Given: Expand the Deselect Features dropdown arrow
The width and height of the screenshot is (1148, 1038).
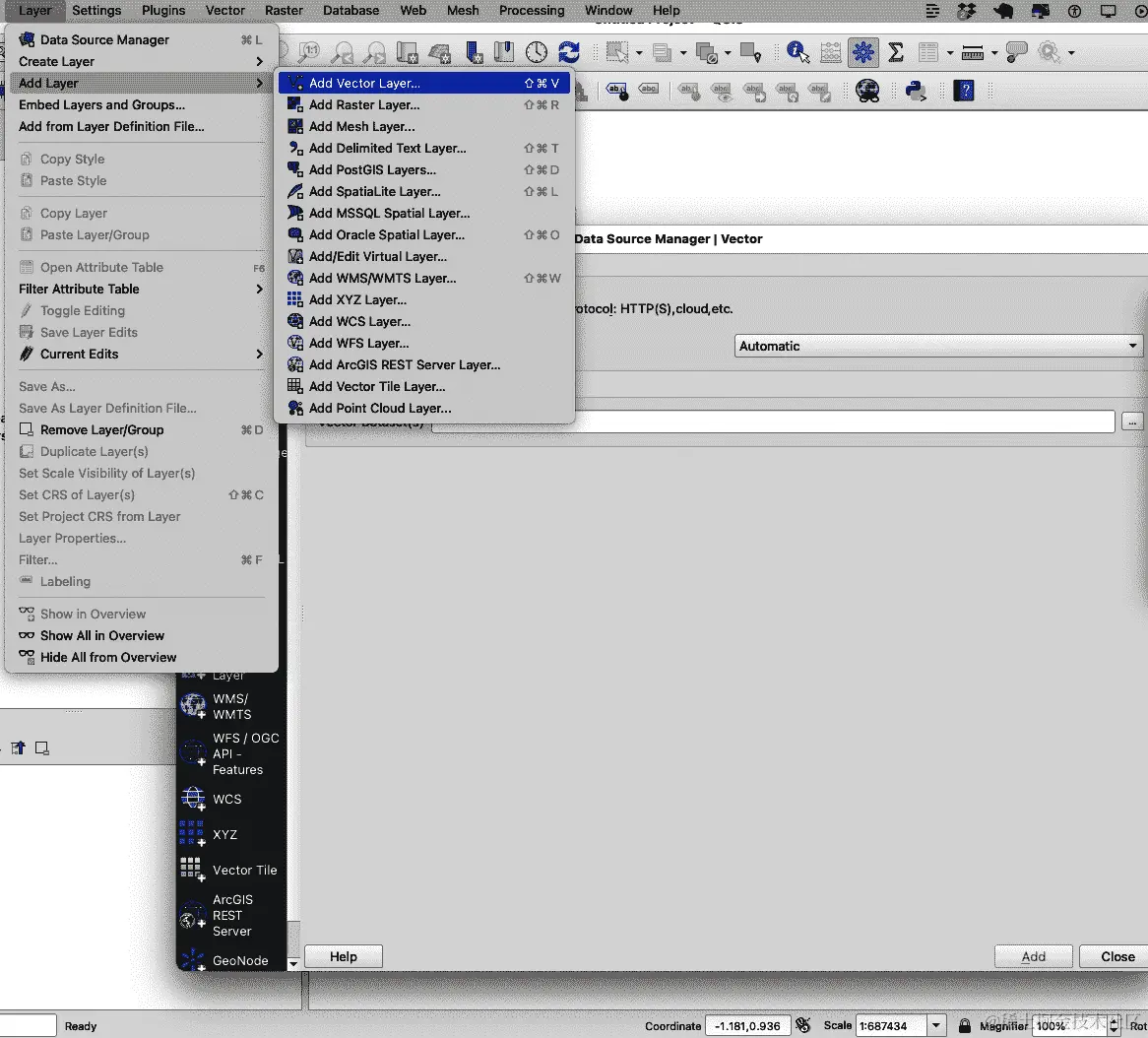Looking at the screenshot, I should (728, 53).
